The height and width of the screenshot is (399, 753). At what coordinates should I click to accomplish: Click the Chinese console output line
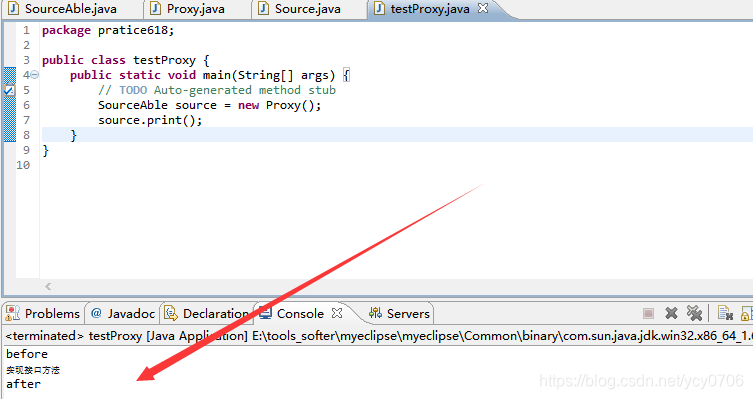point(33,370)
